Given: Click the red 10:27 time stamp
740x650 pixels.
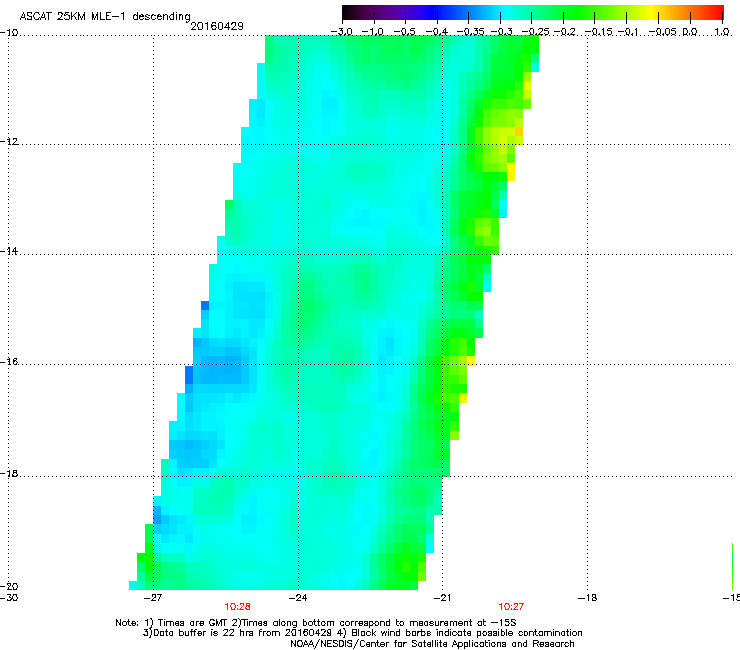Looking at the screenshot, I should click(x=511, y=607).
